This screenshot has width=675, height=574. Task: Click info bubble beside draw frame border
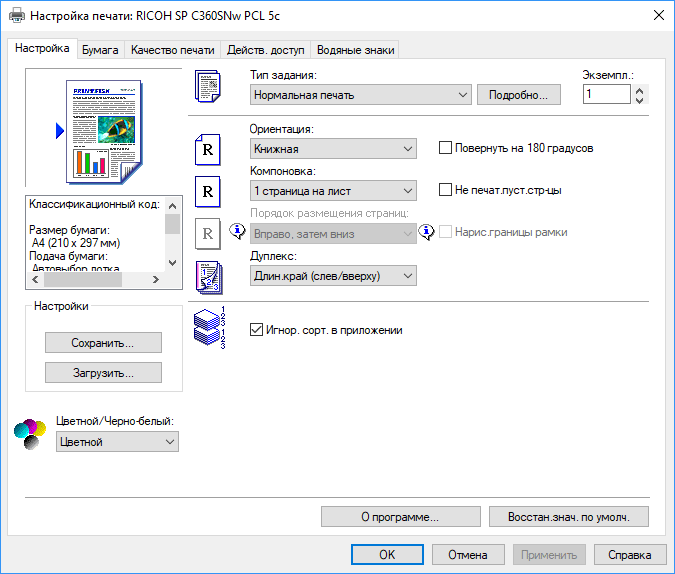coord(426,232)
